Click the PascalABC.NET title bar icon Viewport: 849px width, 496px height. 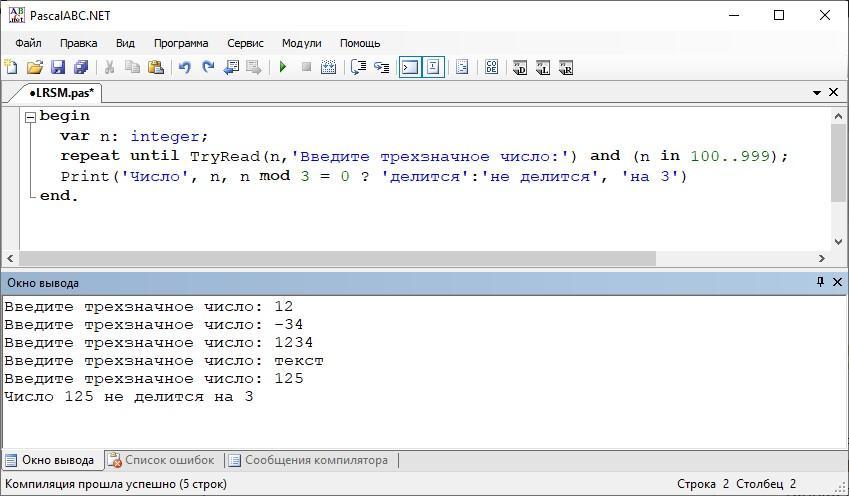[x=17, y=15]
